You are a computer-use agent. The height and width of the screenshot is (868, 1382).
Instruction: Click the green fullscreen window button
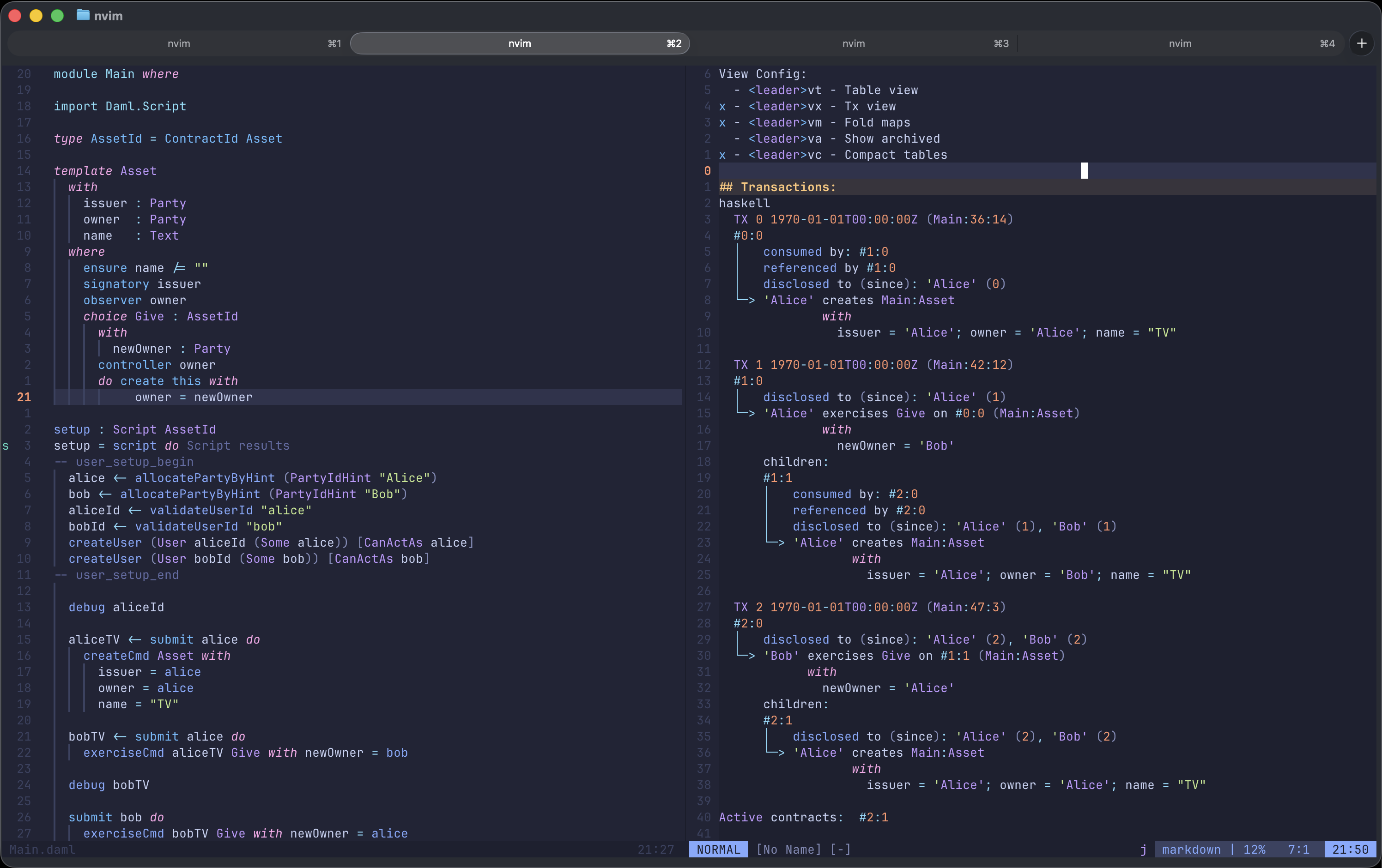tap(57, 16)
